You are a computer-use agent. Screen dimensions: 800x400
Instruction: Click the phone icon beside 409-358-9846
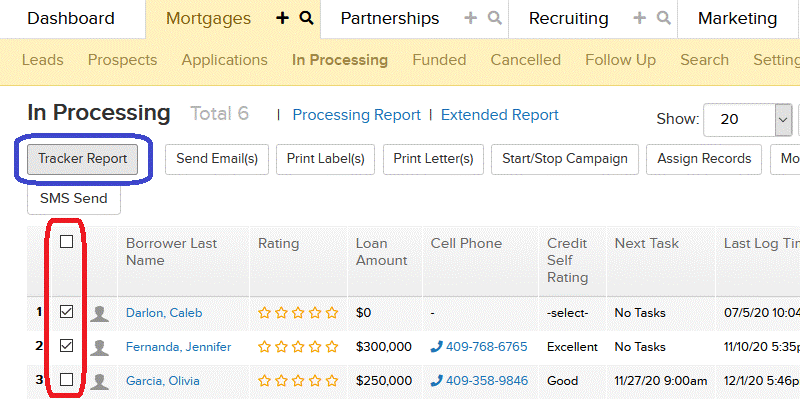coord(437,381)
